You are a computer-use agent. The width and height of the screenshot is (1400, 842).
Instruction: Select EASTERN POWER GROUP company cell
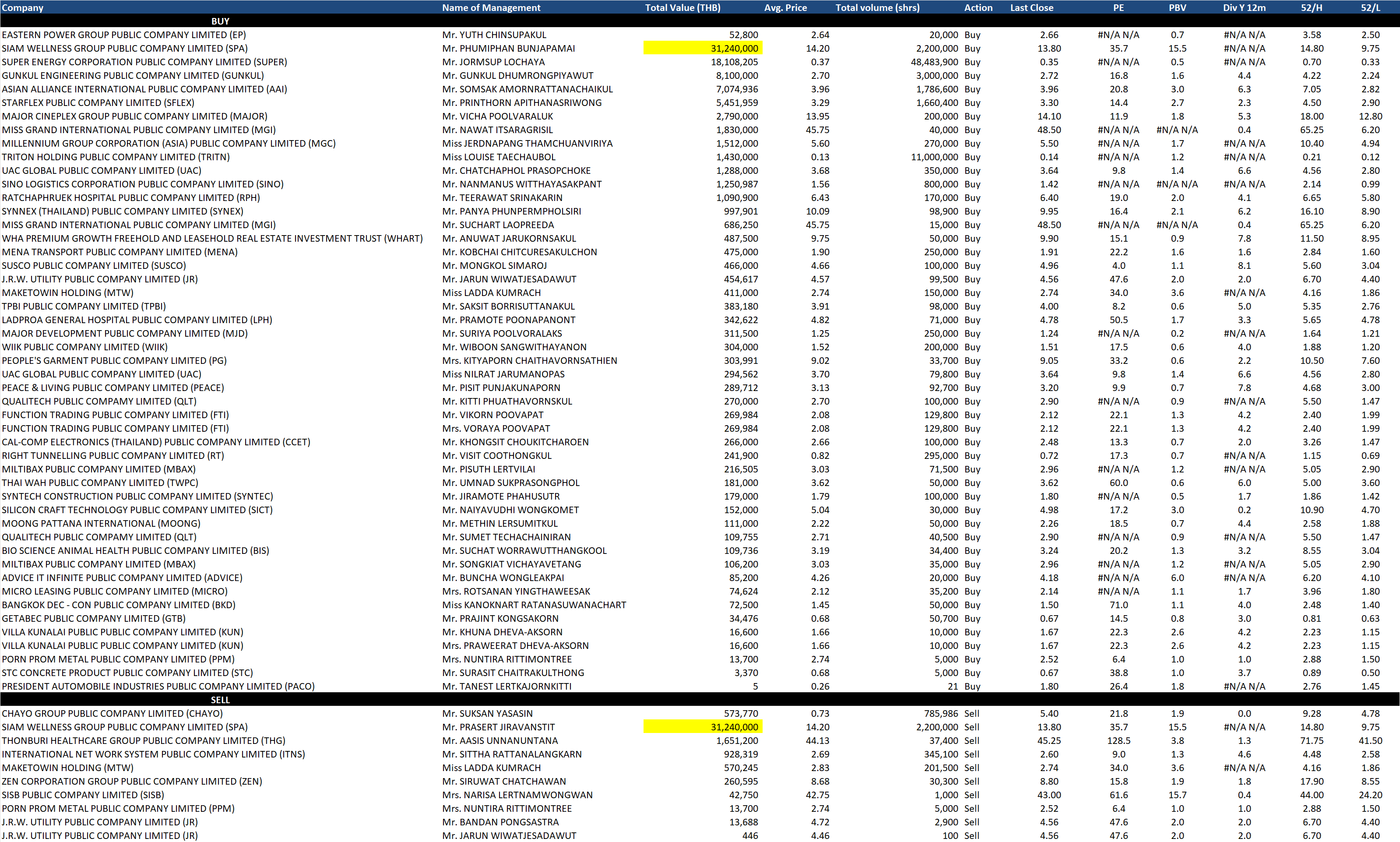tap(123, 35)
